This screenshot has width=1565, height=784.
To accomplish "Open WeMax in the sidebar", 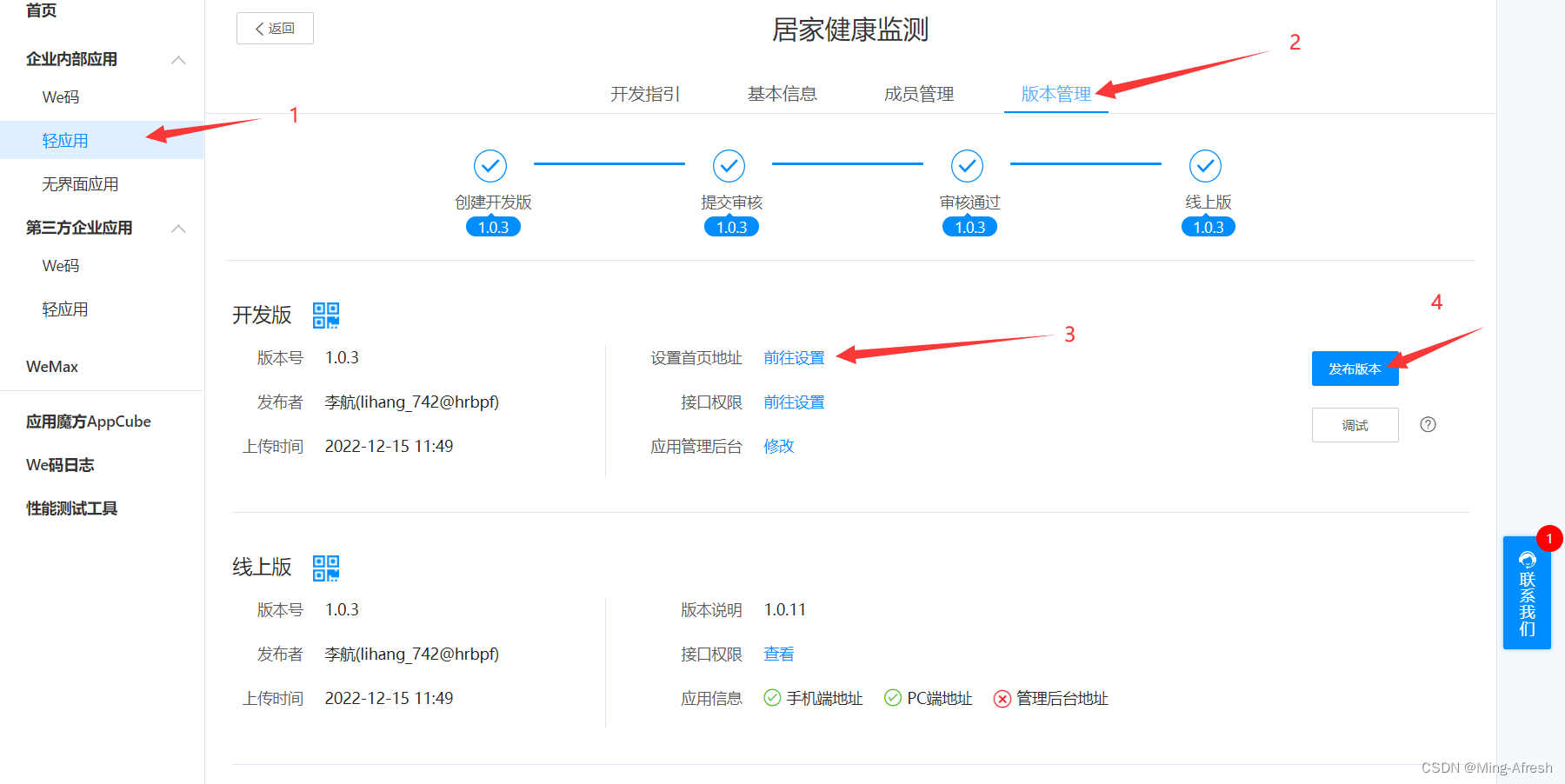I will 52,367.
